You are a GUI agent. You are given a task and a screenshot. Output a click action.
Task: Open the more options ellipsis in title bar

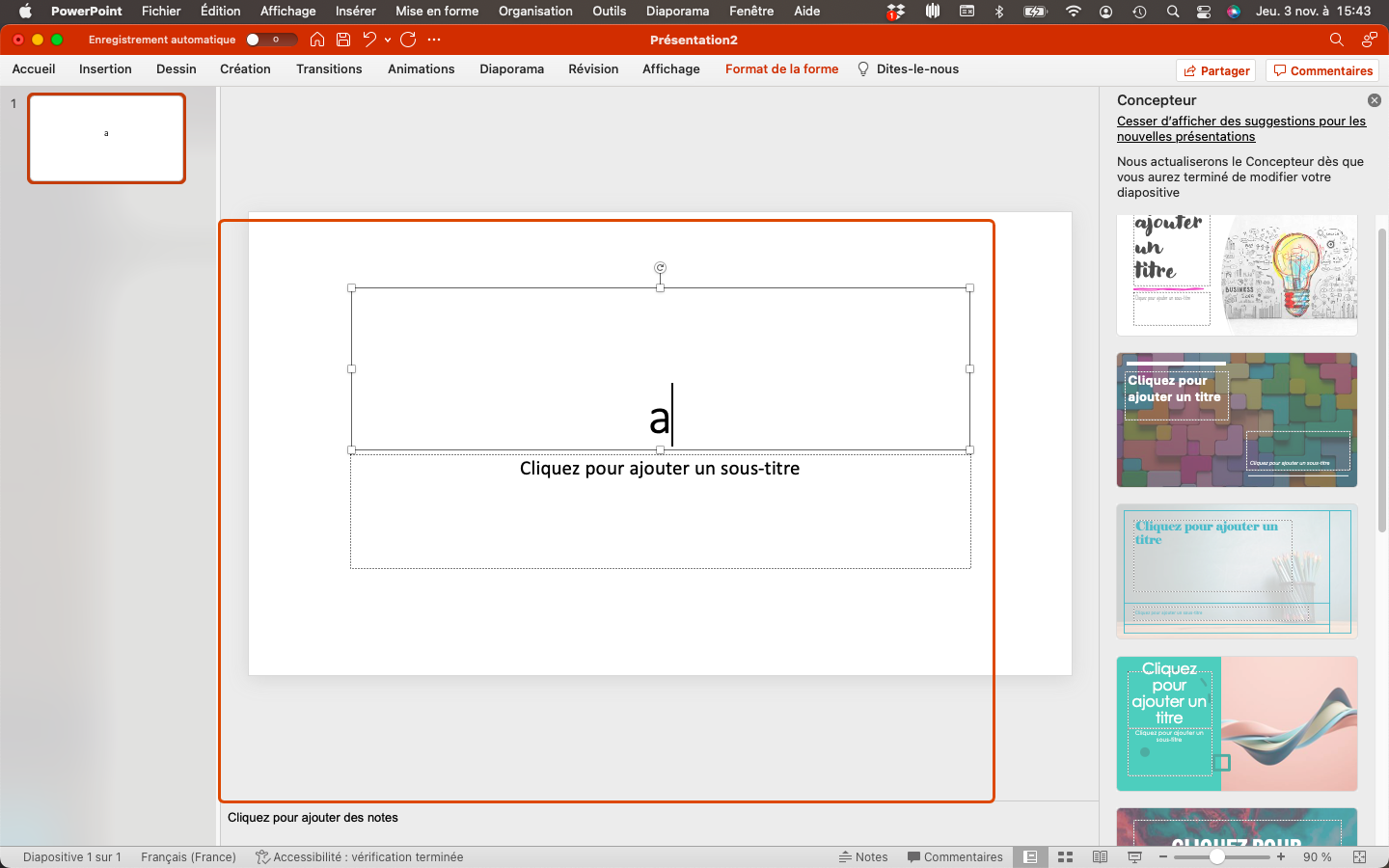pos(434,40)
